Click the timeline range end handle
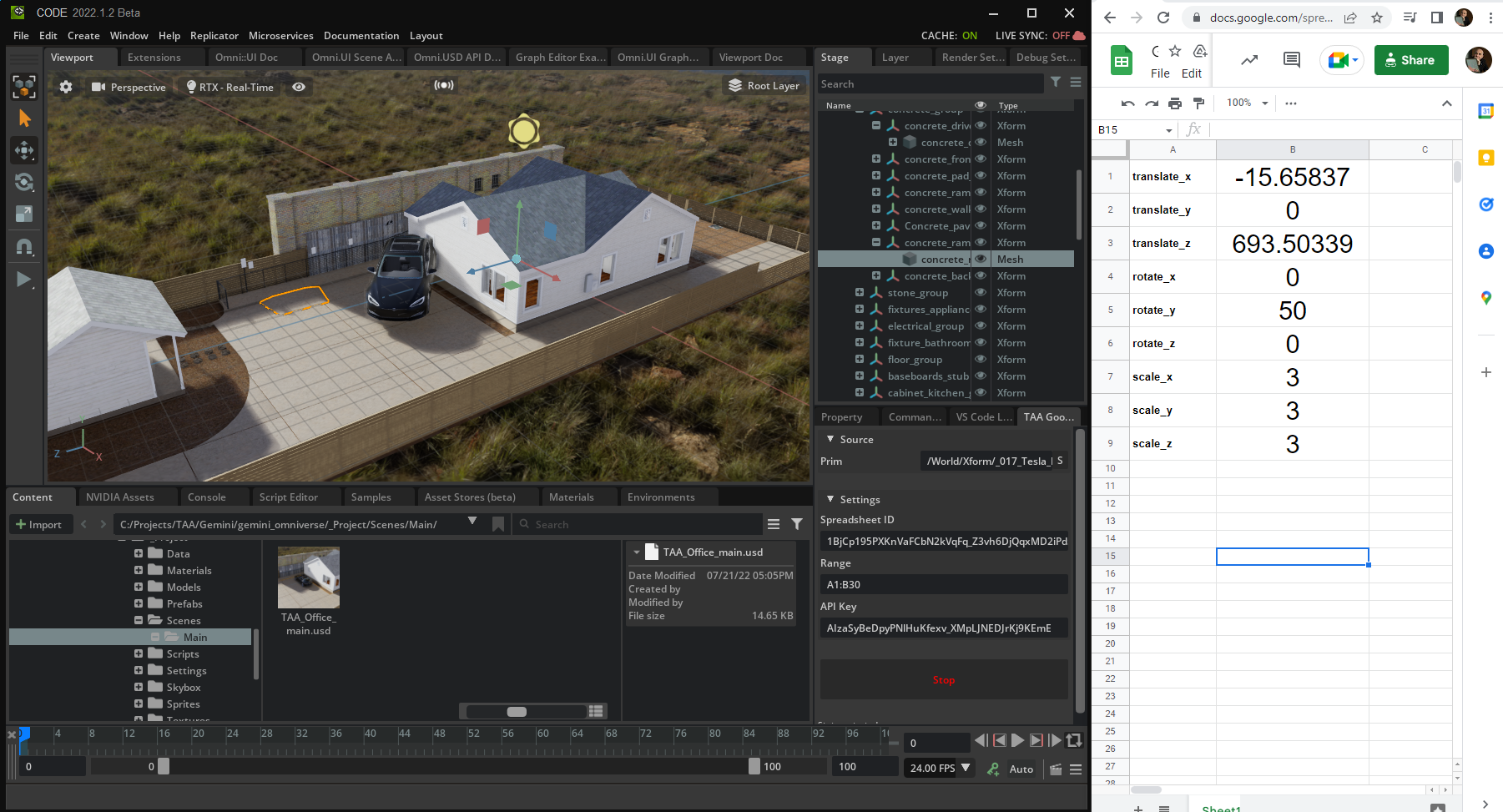Viewport: 1503px width, 812px height. point(754,766)
